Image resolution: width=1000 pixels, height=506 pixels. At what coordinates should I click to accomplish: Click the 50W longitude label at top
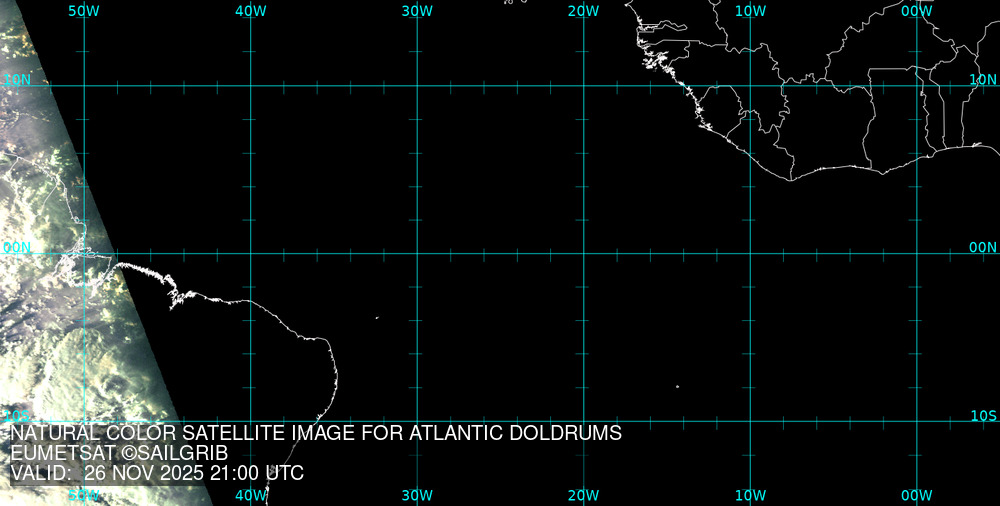84,10
